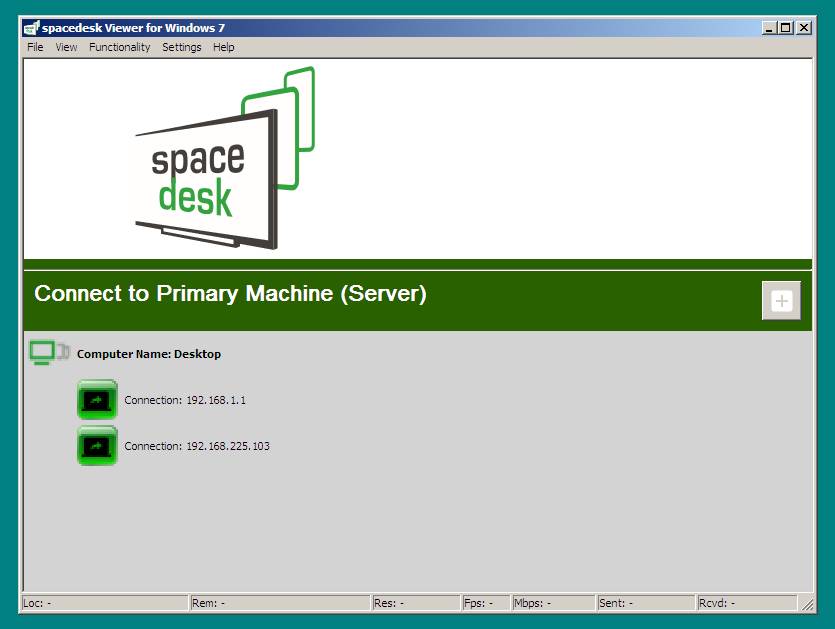Image resolution: width=835 pixels, height=629 pixels.
Task: Click the spacedesk Viewer for Windows 7 title
Action: (133, 28)
